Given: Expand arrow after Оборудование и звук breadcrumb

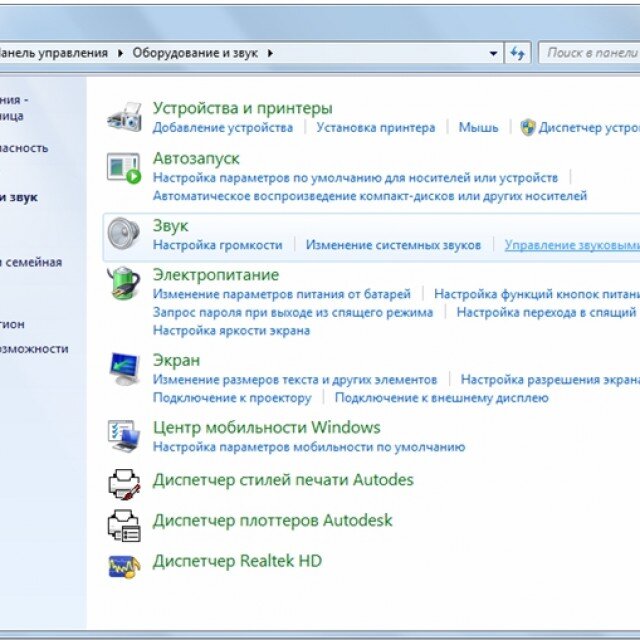Looking at the screenshot, I should tap(270, 53).
